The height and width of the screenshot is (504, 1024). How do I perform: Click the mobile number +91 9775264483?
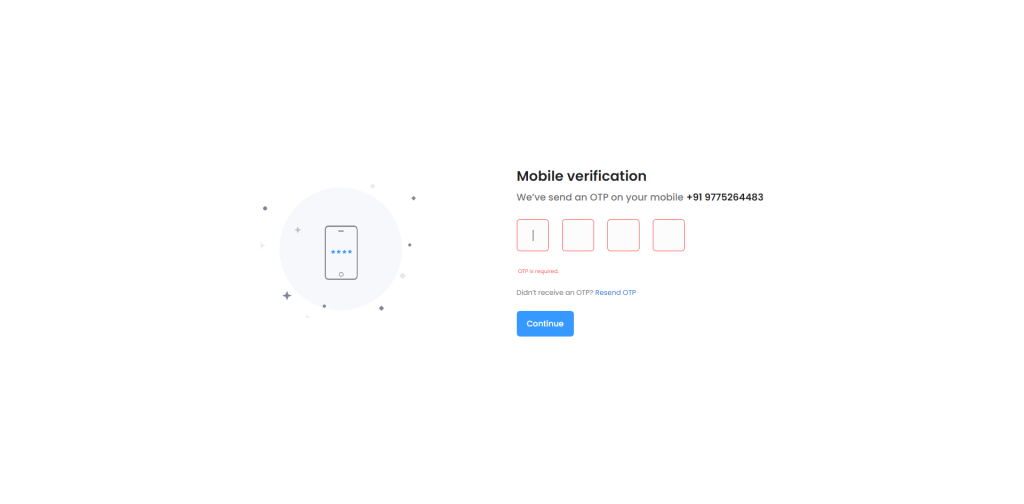coord(725,197)
